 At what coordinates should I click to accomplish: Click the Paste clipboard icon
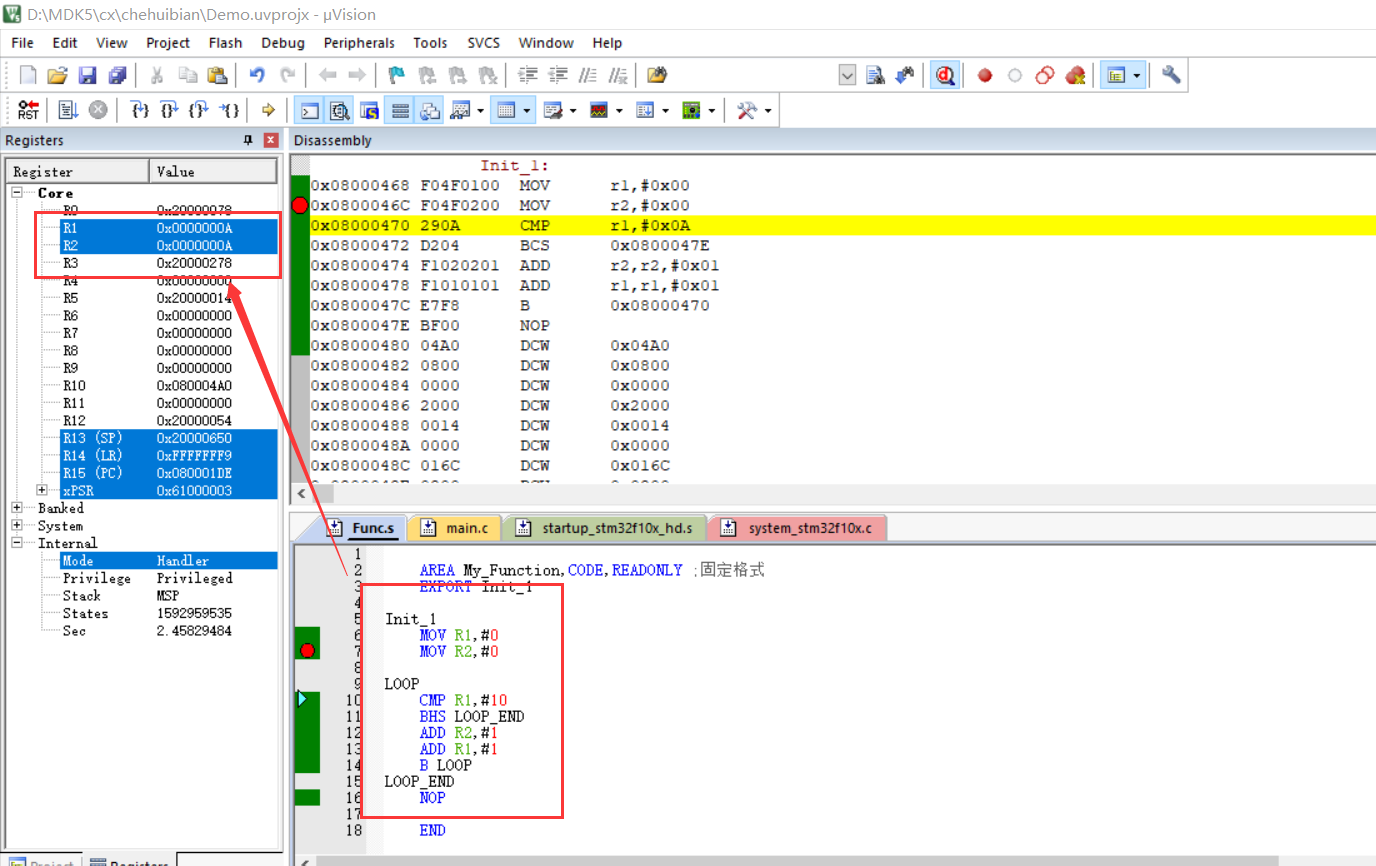[x=217, y=75]
